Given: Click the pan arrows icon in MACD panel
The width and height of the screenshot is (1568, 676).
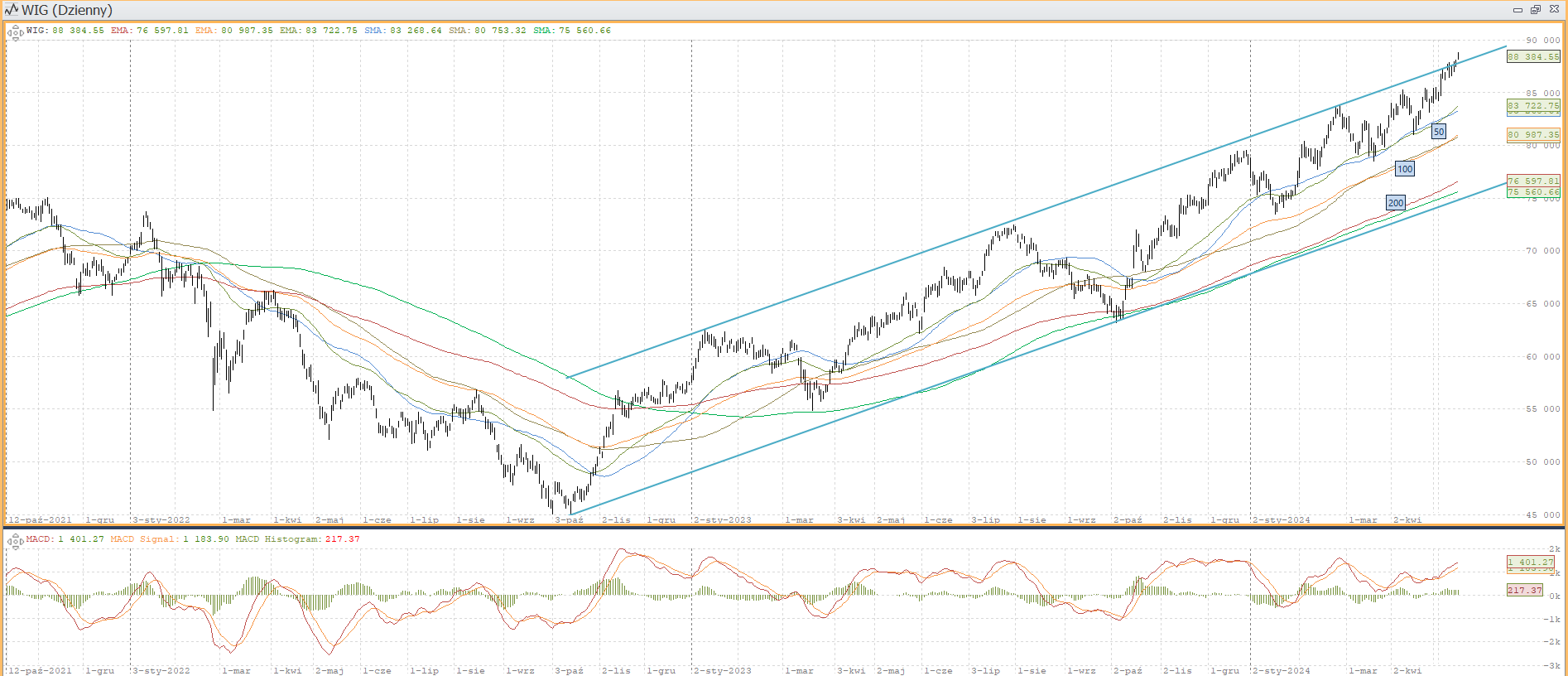Looking at the screenshot, I should point(15,542).
